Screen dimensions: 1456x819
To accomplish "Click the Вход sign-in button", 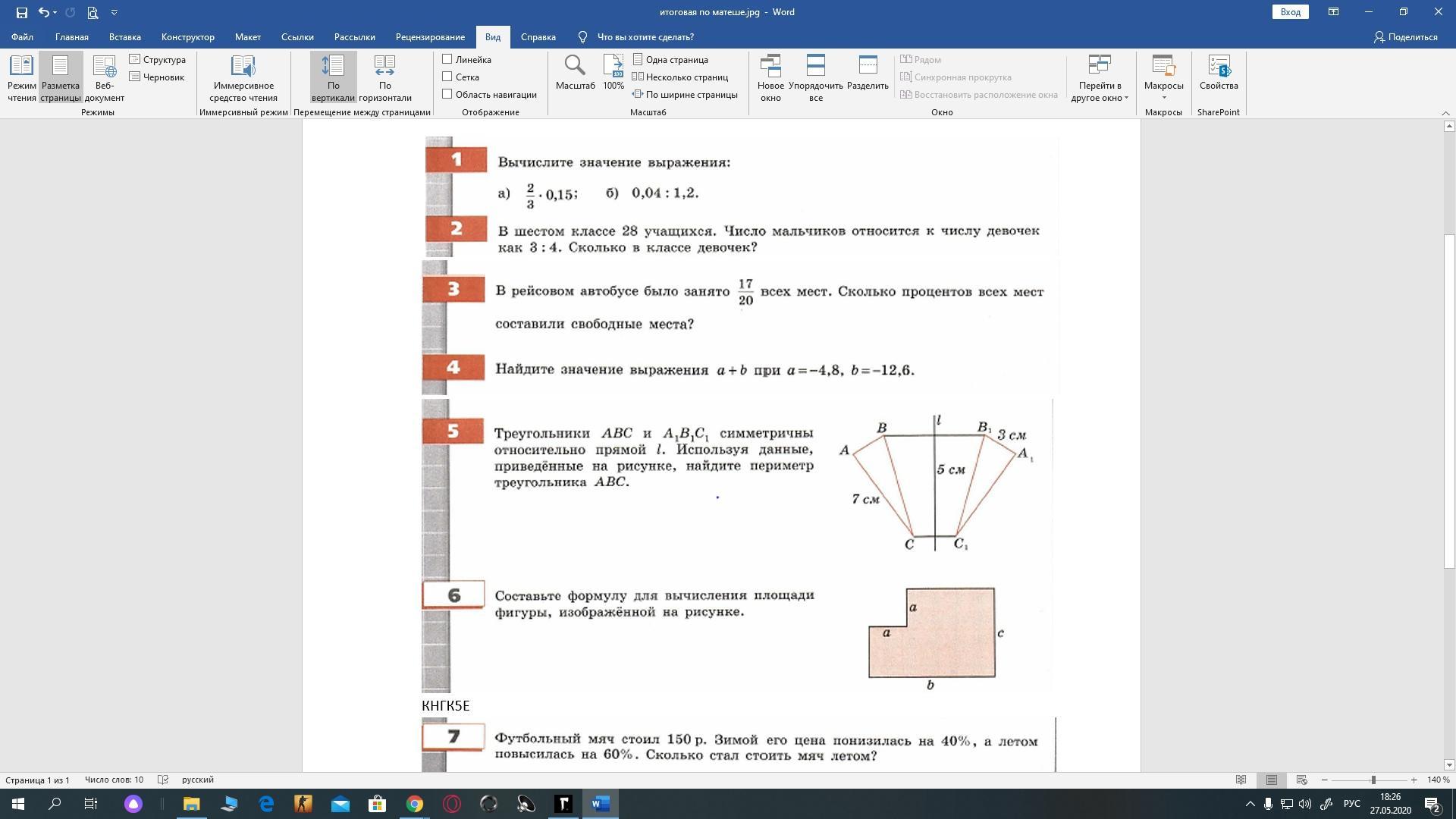I will point(1290,12).
